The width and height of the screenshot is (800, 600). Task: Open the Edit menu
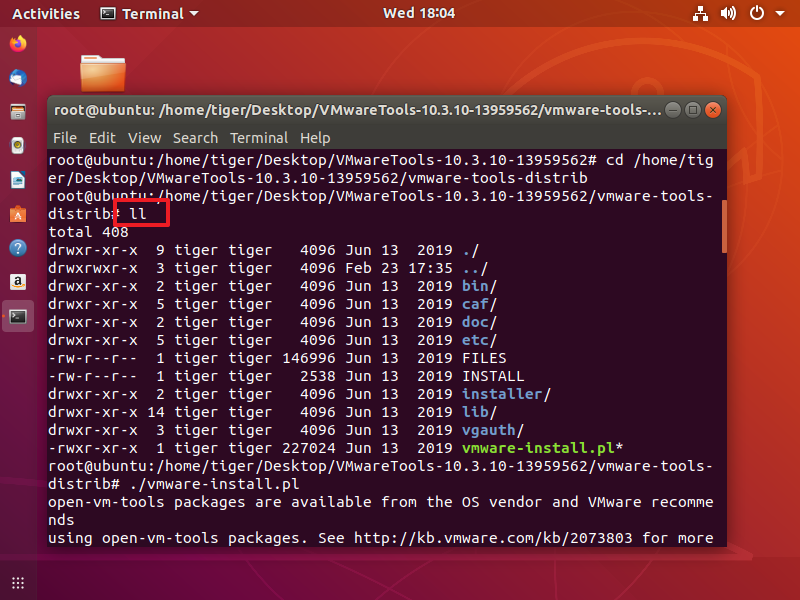click(x=103, y=138)
